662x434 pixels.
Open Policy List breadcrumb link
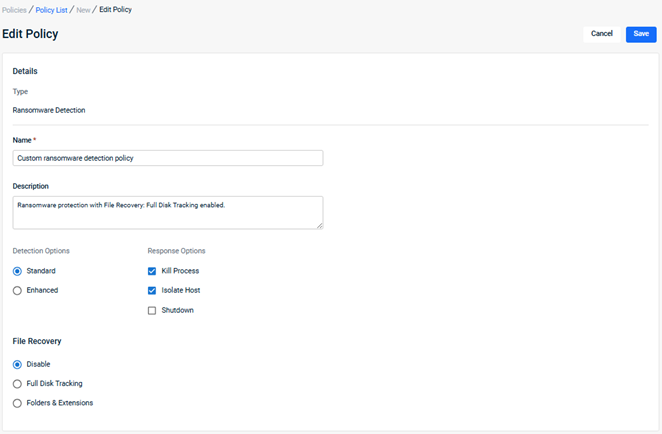(53, 9)
